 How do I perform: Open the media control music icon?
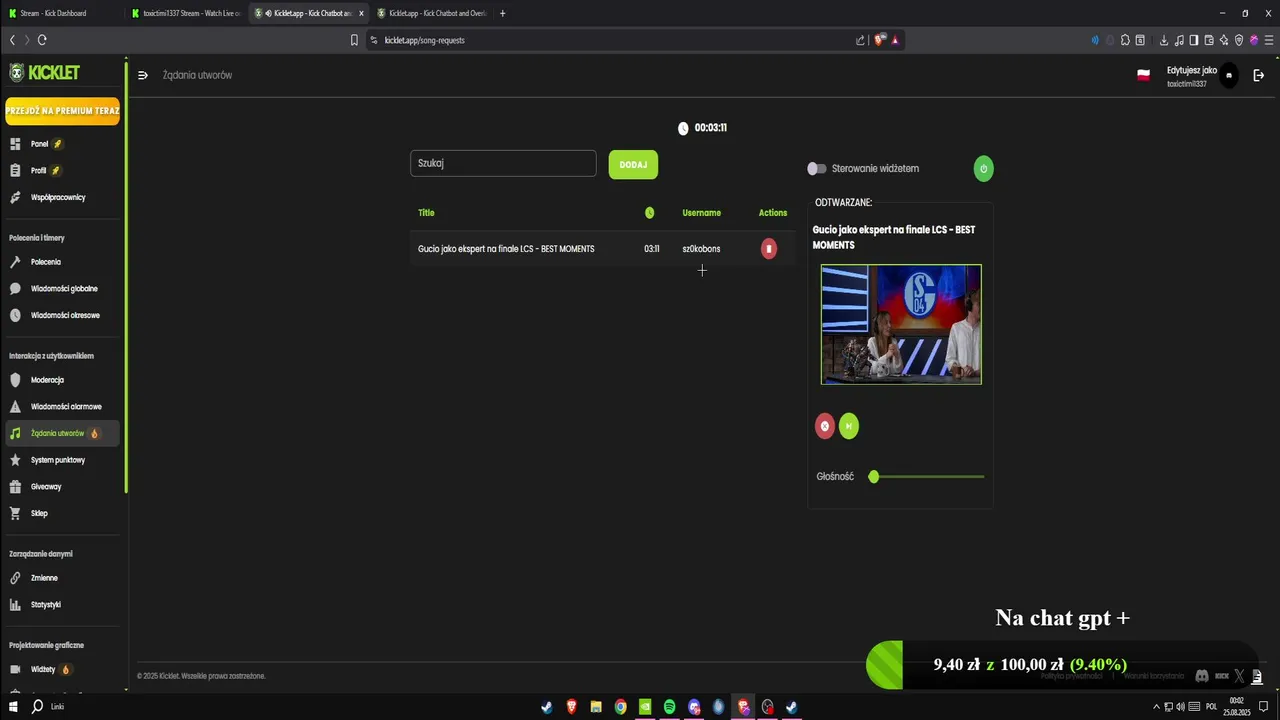[1179, 40]
